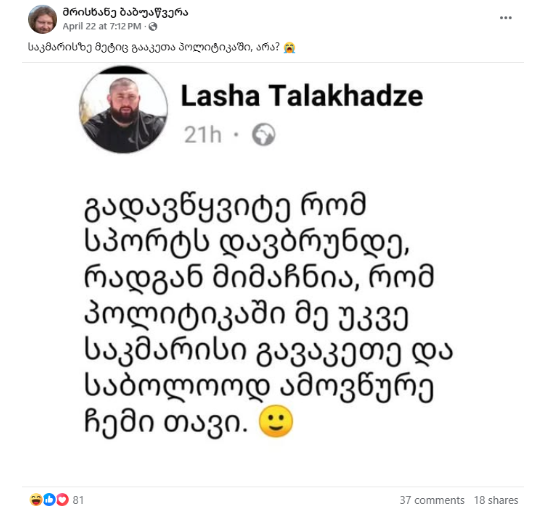Screen dimensions: 543x520
Task: Click the yellow smiley emoji after the statement
Action: [276, 421]
